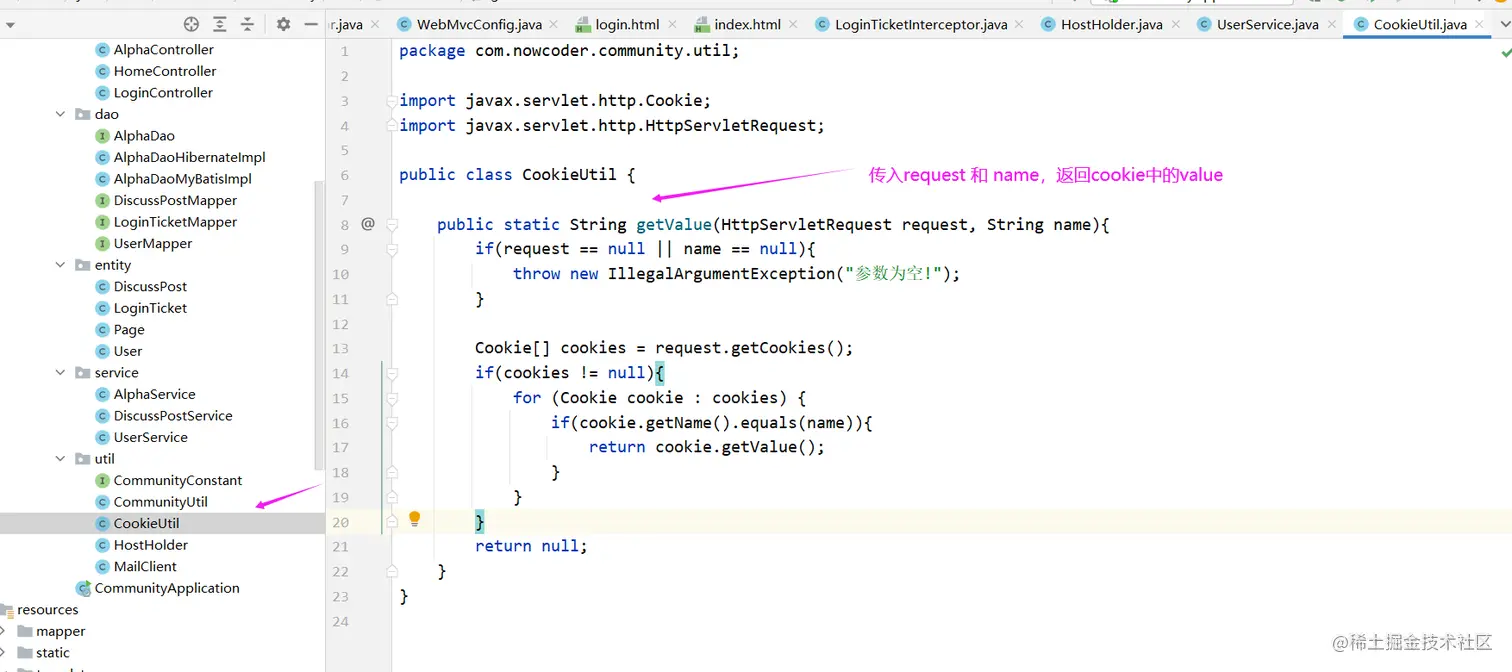The height and width of the screenshot is (672, 1512).
Task: Collapse the util package
Action: (x=61, y=459)
